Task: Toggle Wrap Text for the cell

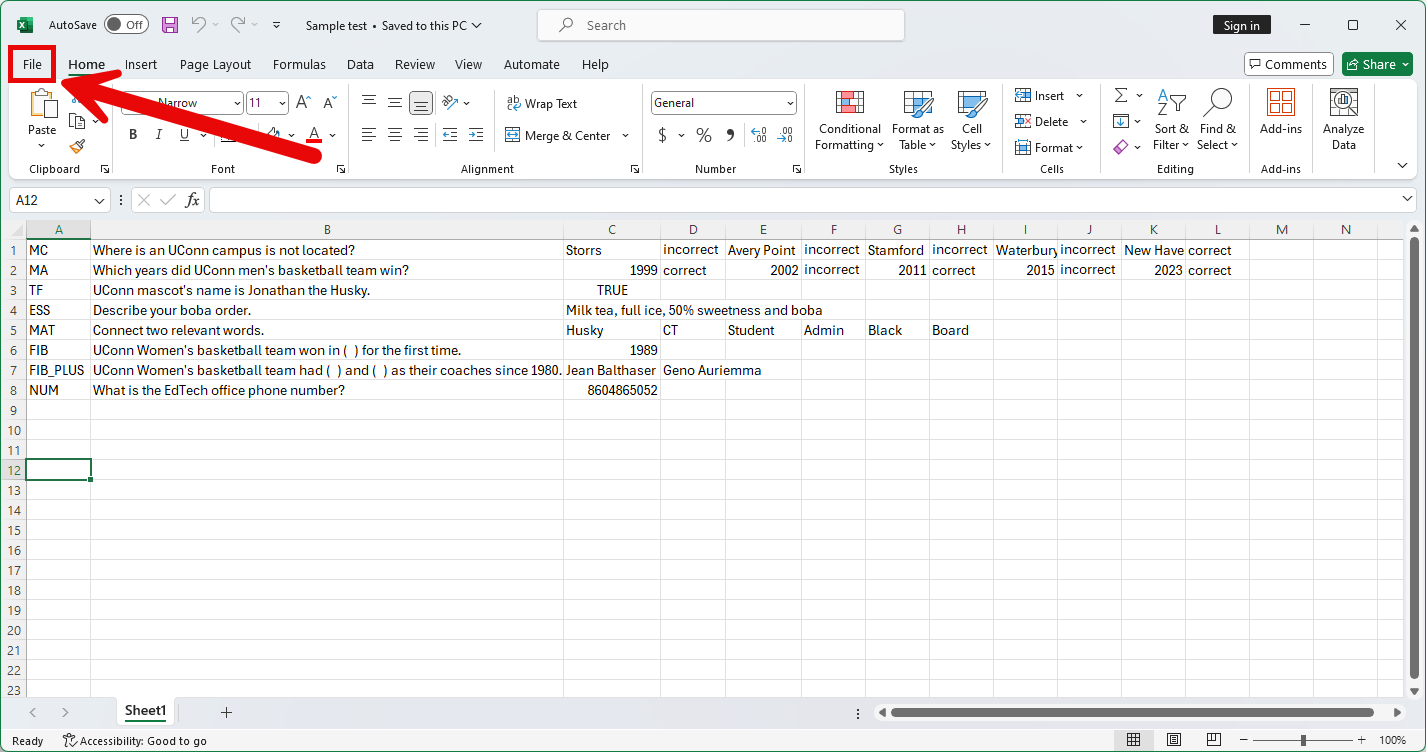Action: tap(542, 103)
